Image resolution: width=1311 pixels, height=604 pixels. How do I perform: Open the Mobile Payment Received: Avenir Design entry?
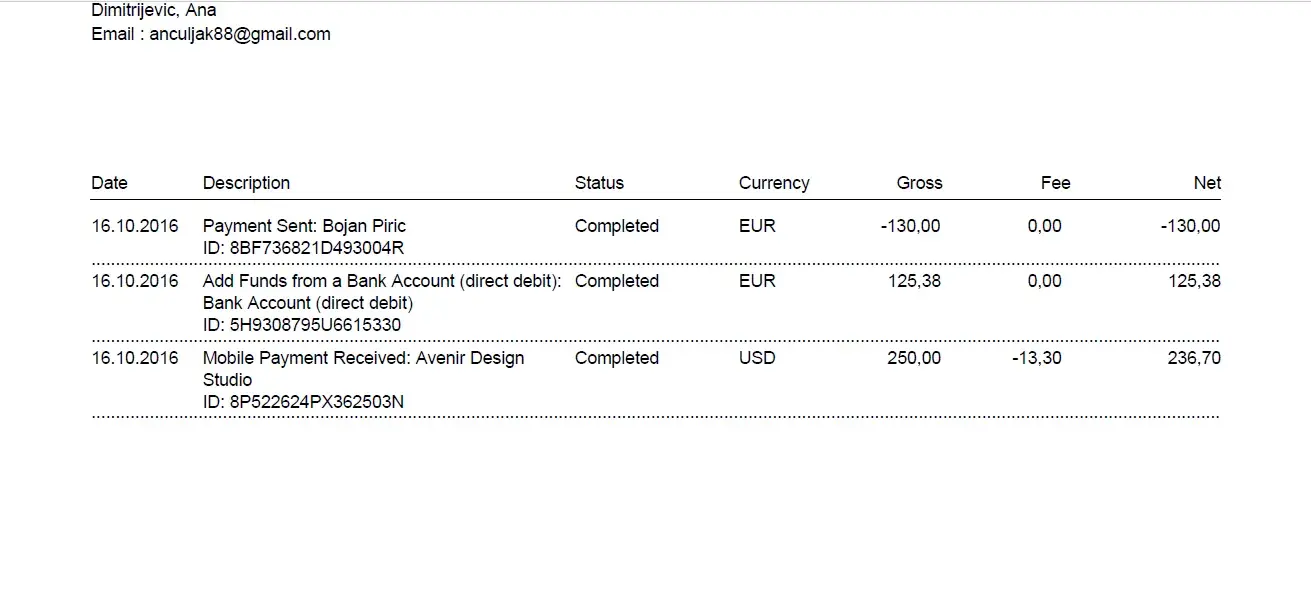click(363, 358)
